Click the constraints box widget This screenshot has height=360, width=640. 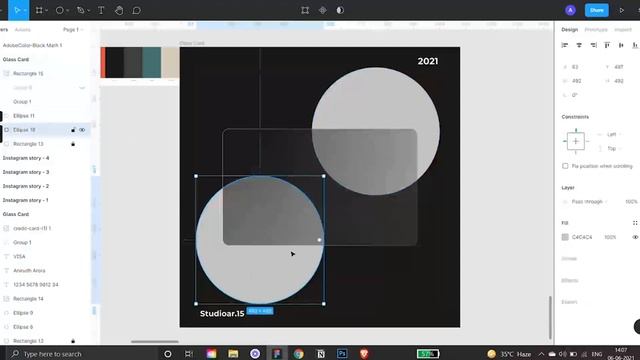pyautogui.click(x=576, y=141)
